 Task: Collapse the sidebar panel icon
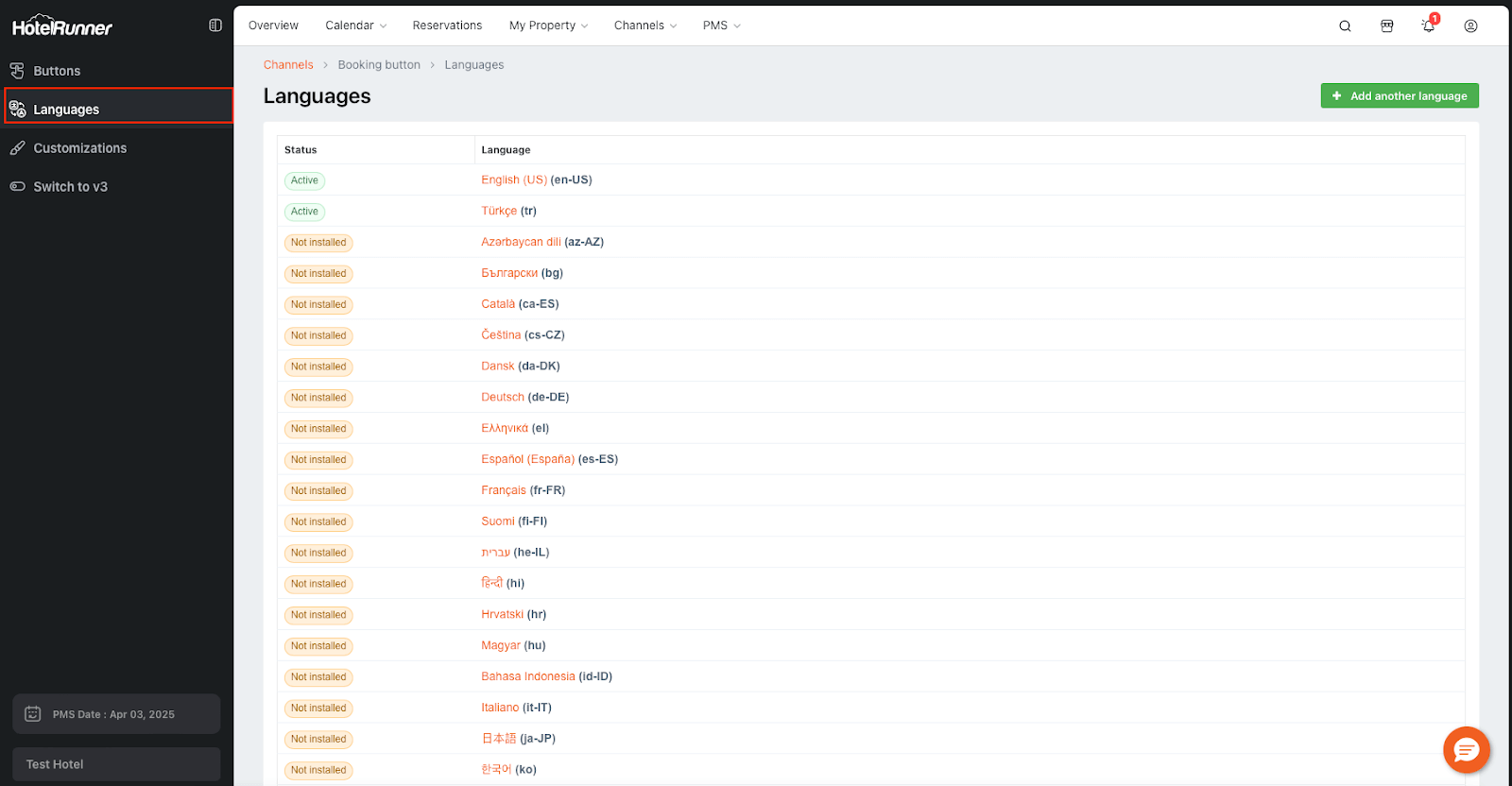coord(215,26)
